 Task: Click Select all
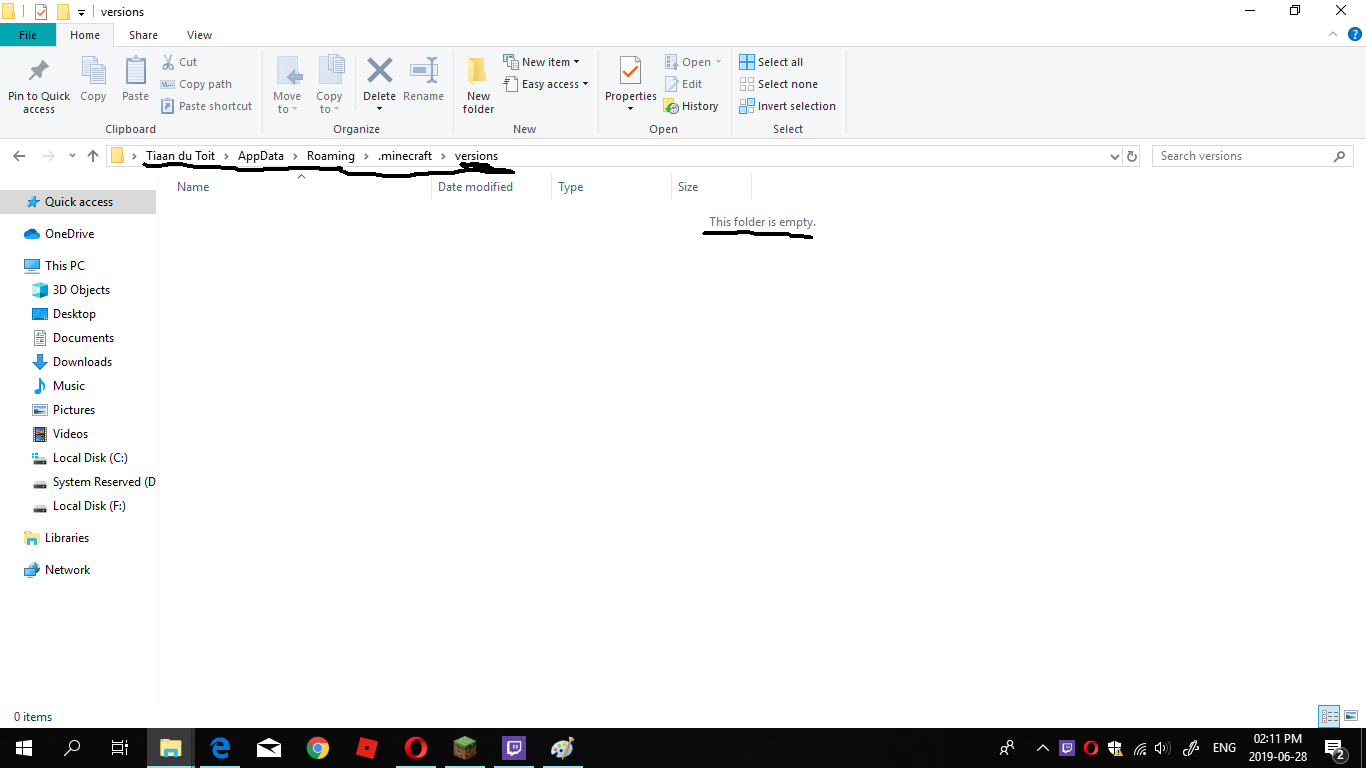(771, 62)
